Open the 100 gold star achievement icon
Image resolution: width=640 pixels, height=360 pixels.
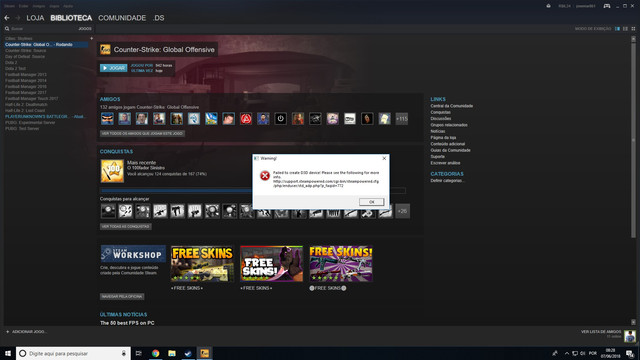tap(112, 171)
